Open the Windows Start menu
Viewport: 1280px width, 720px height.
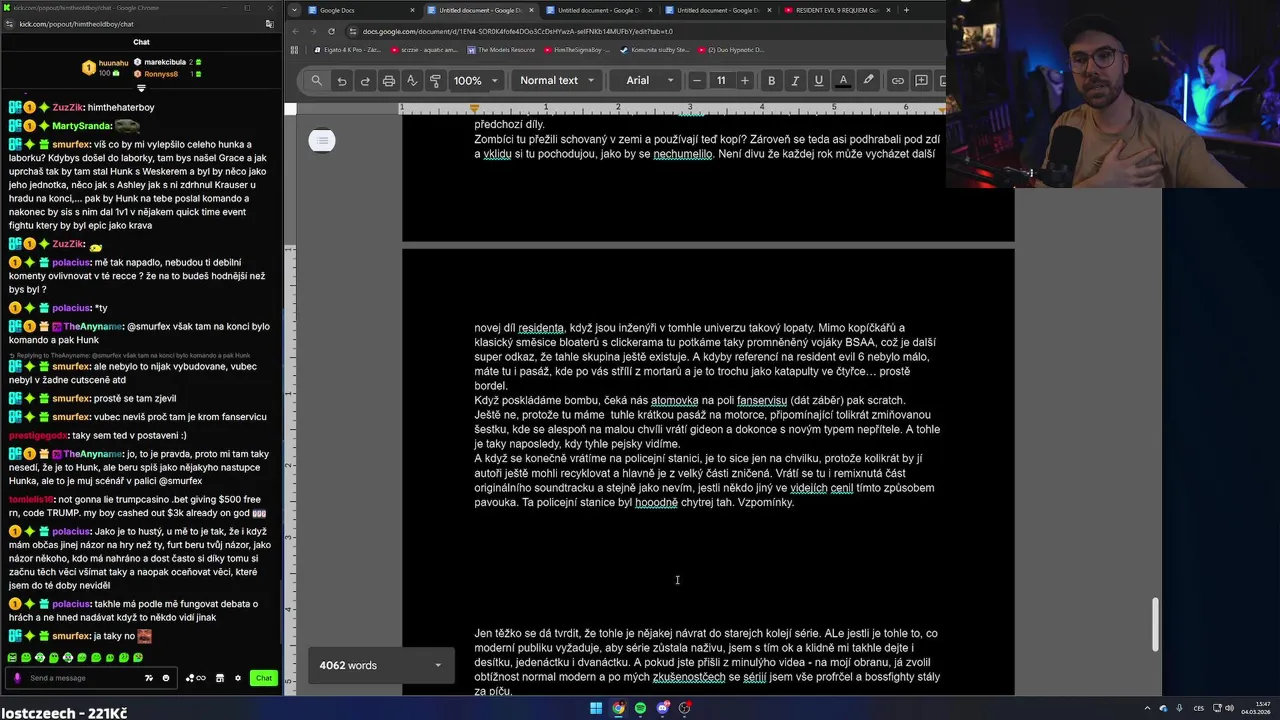[596, 708]
